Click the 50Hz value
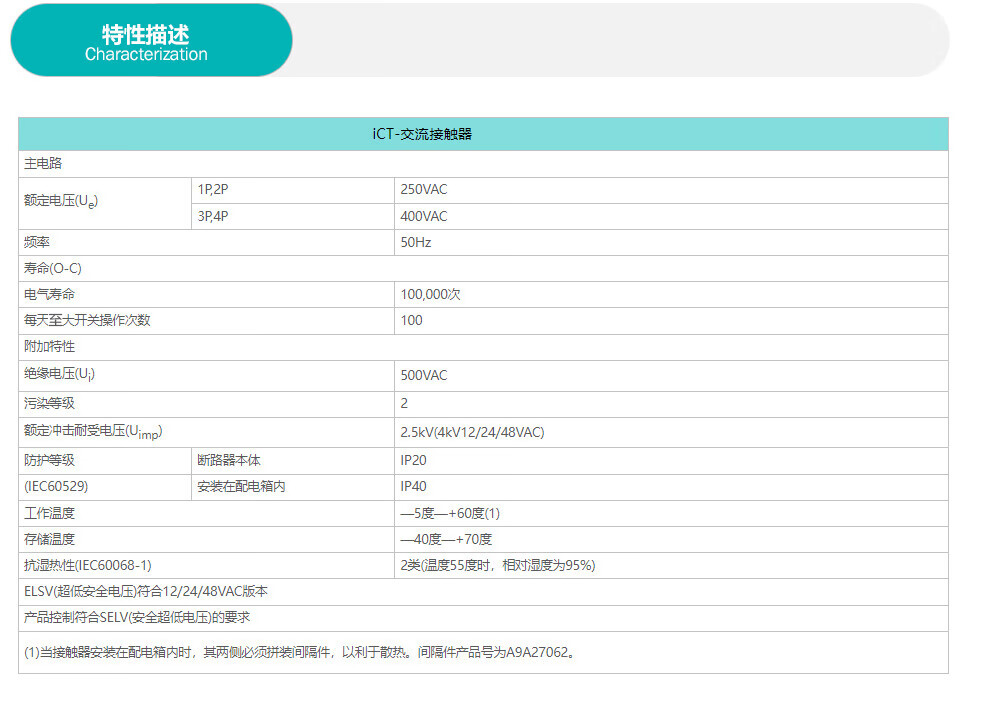990x712 pixels. 416,242
